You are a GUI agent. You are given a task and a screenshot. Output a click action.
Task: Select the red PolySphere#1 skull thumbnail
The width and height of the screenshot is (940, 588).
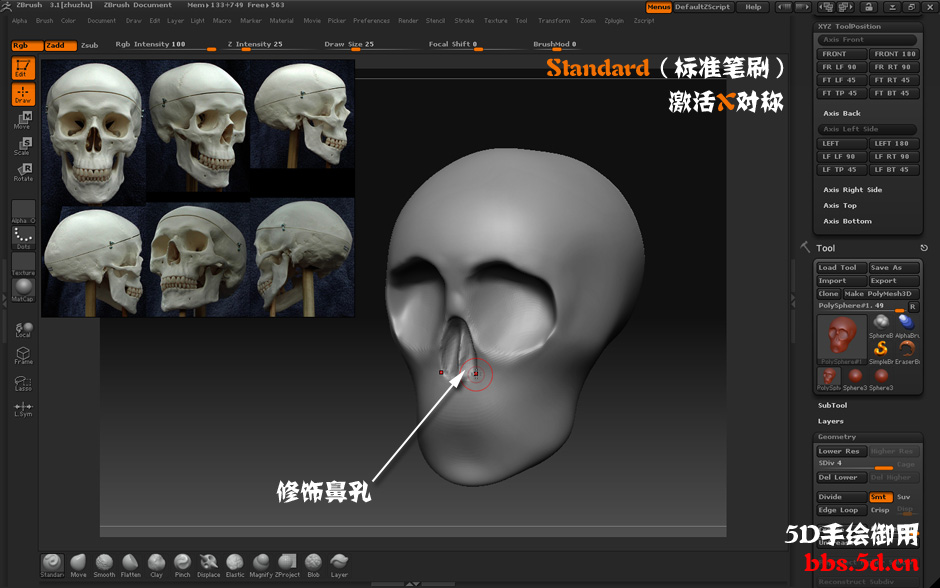pos(841,338)
